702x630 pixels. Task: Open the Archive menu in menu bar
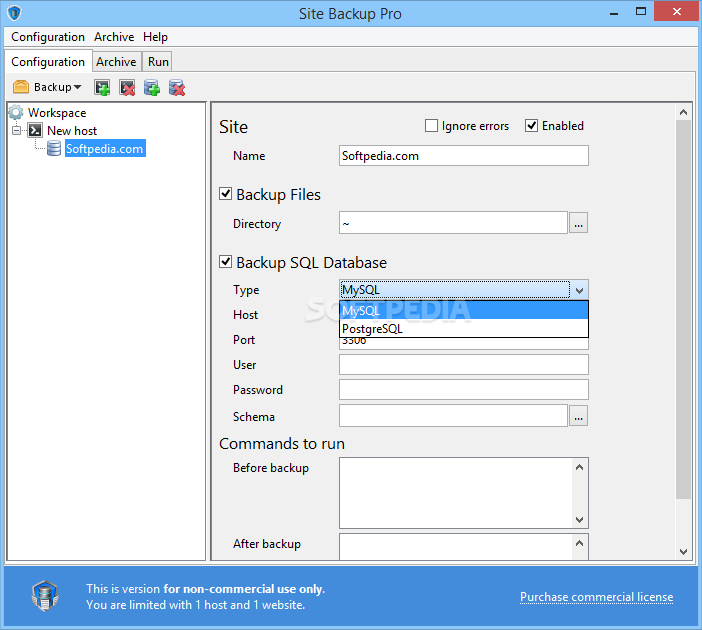tap(114, 37)
